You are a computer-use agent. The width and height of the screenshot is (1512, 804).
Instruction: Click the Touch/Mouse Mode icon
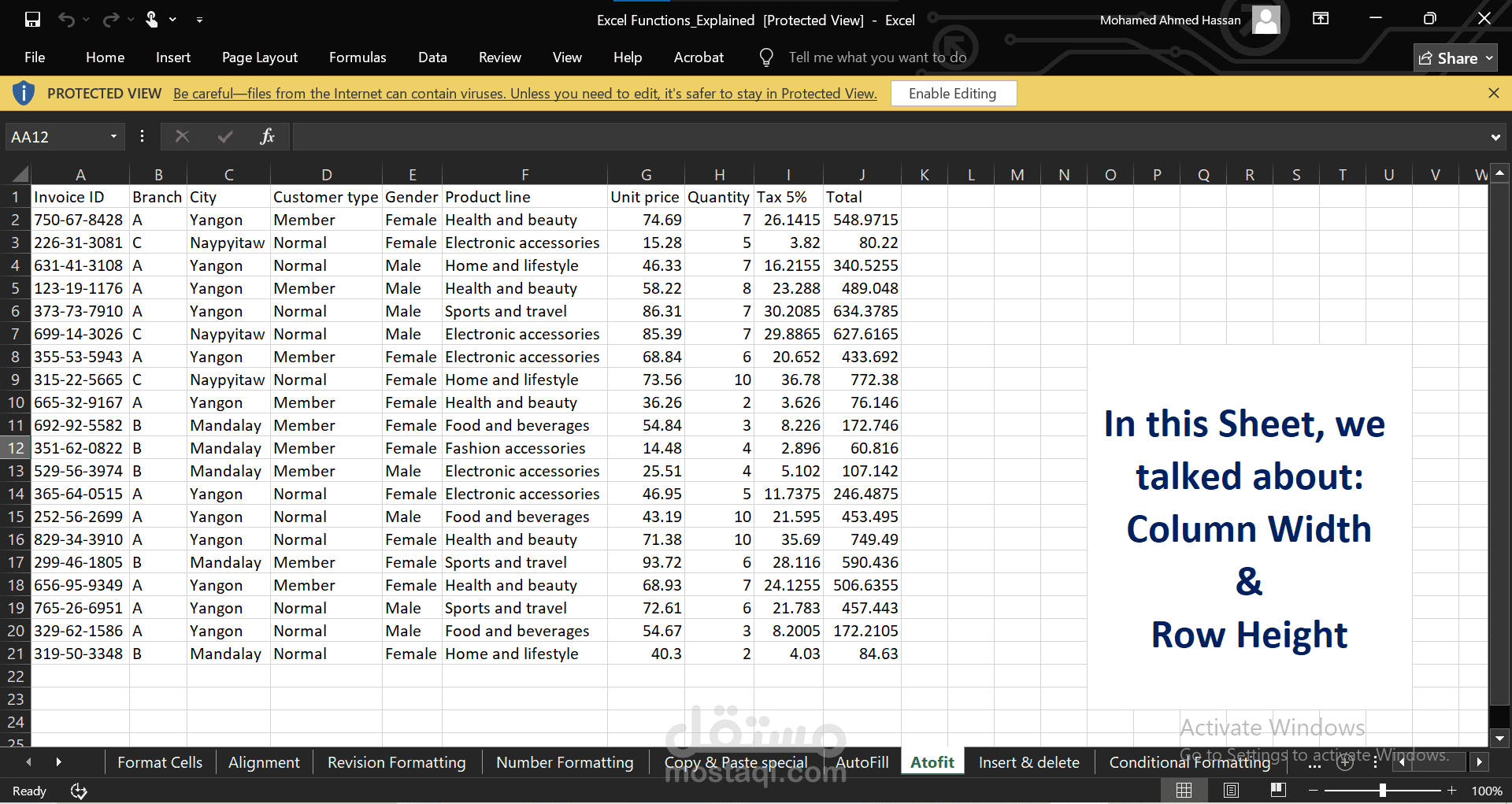[152, 20]
